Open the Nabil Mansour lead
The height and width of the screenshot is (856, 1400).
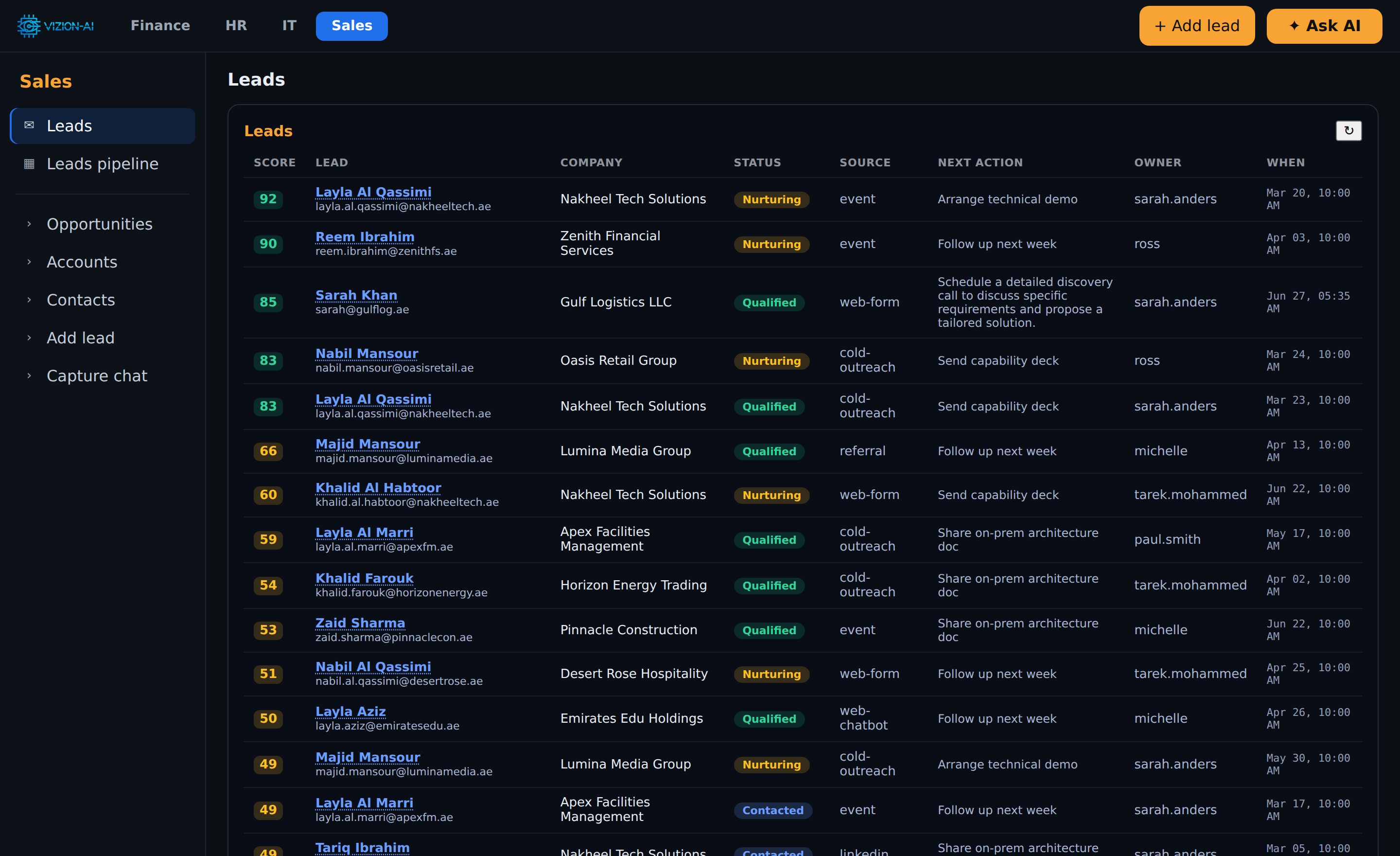pos(367,354)
